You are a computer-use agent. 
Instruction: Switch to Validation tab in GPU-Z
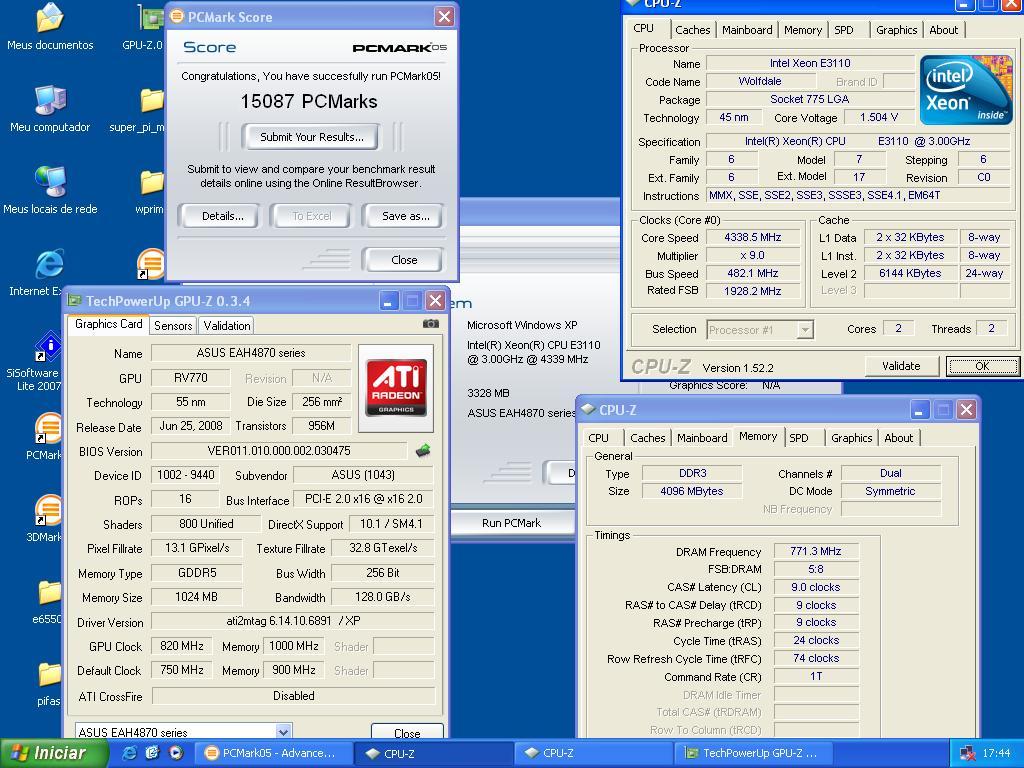click(x=226, y=325)
